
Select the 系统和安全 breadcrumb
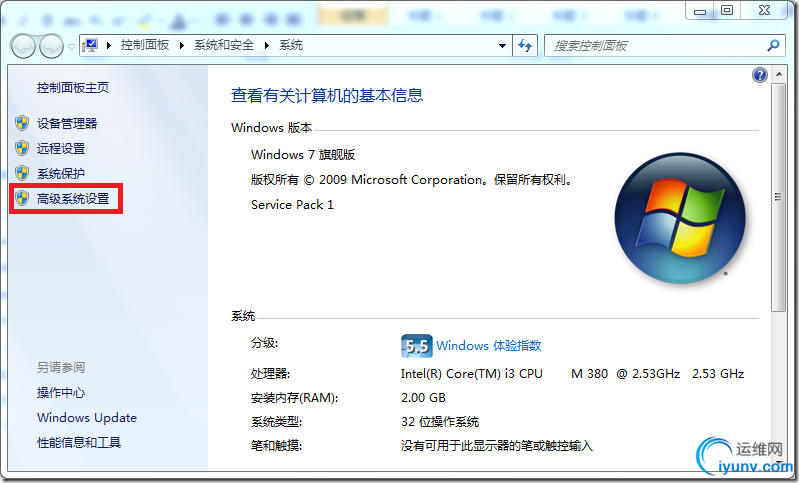[224, 45]
